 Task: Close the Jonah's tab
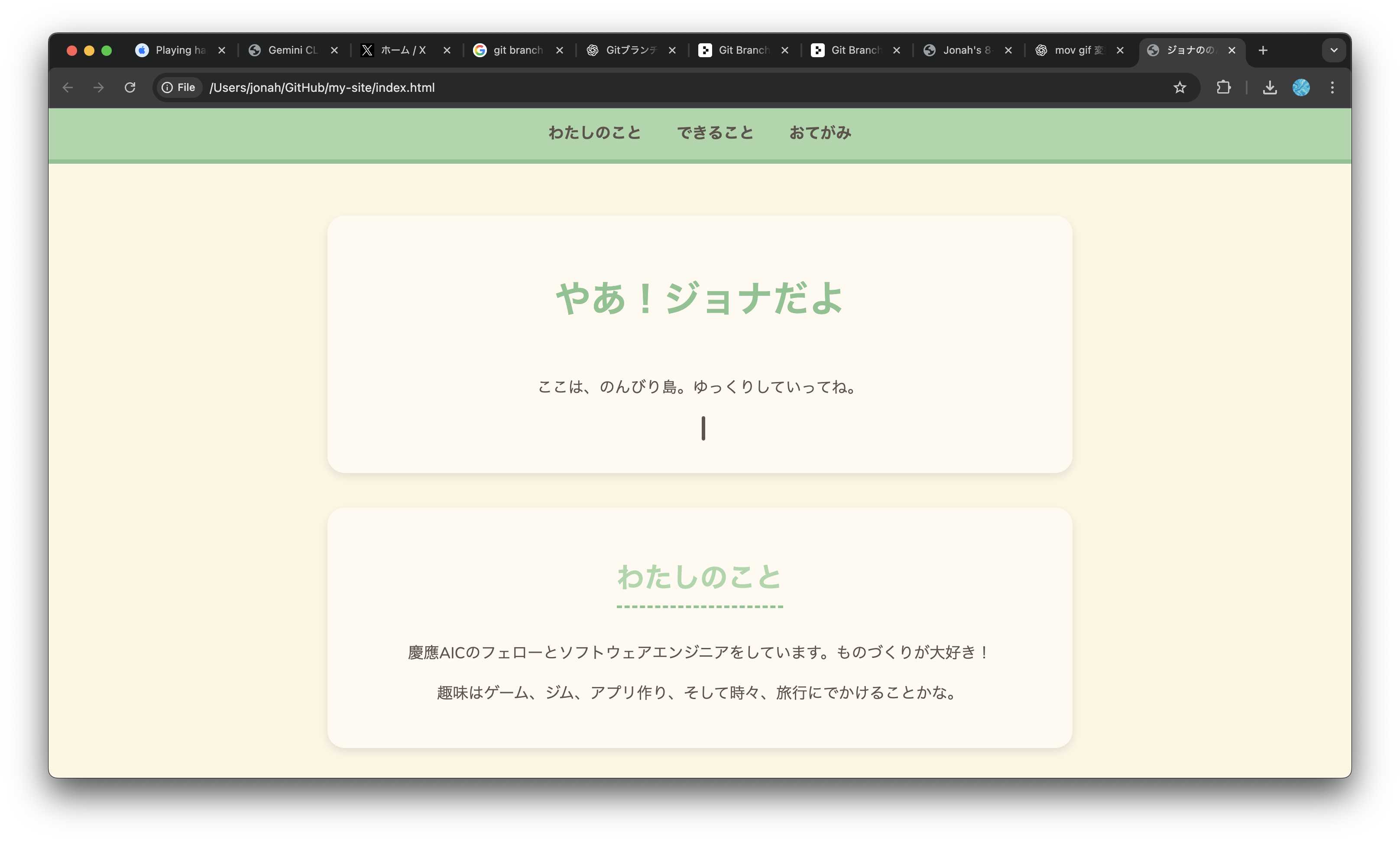[x=1008, y=51]
